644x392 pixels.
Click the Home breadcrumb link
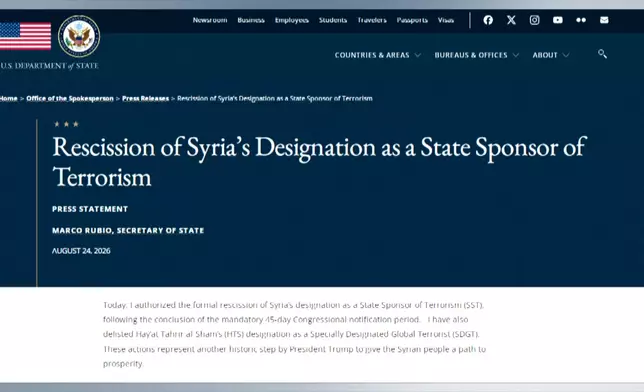point(9,99)
